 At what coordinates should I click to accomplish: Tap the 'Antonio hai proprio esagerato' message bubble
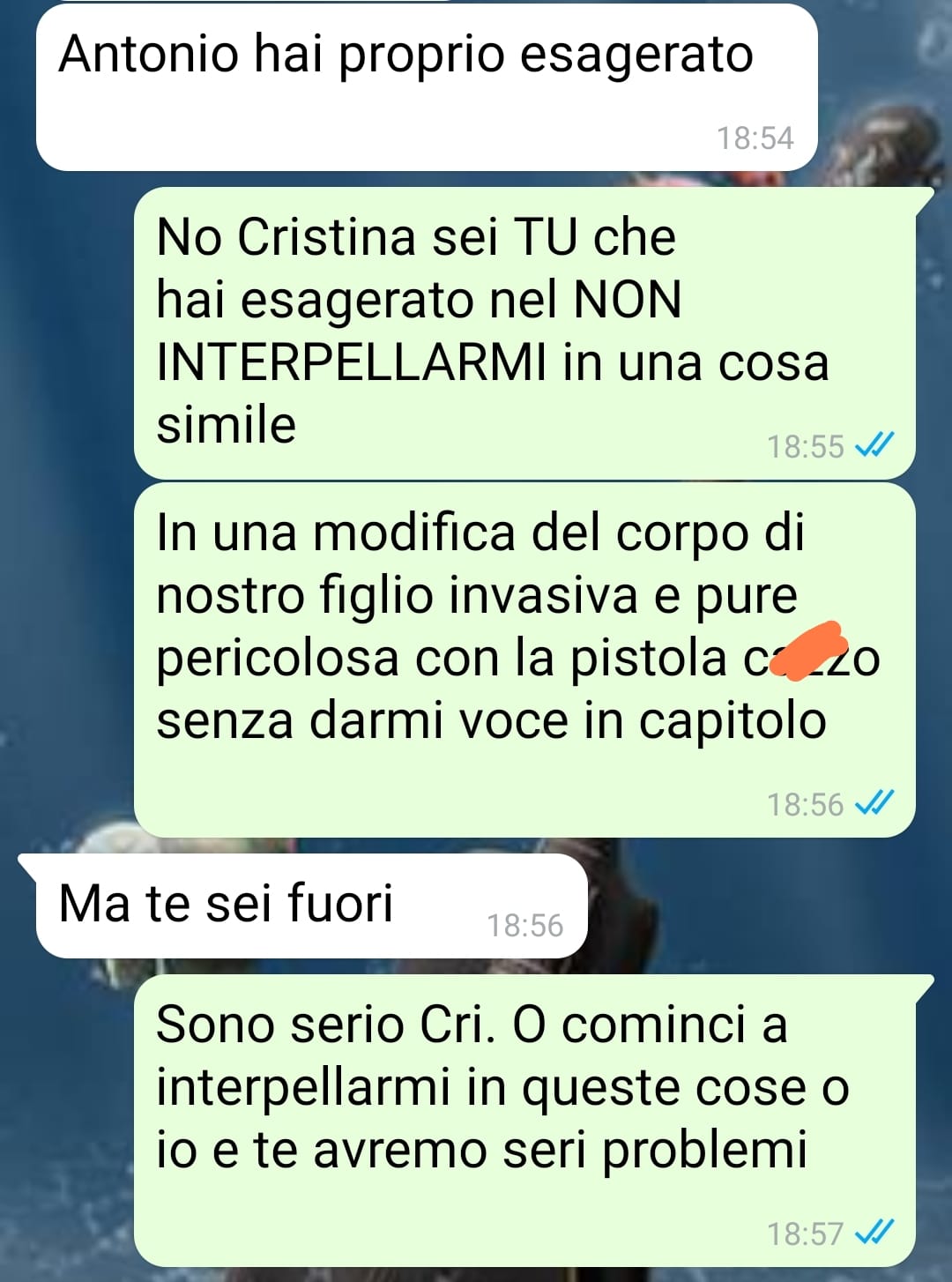click(427, 88)
